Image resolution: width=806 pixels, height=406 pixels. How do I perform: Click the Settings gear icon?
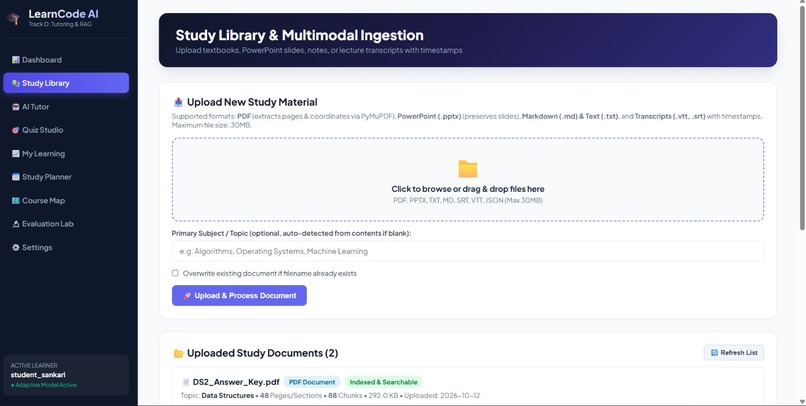click(15, 247)
